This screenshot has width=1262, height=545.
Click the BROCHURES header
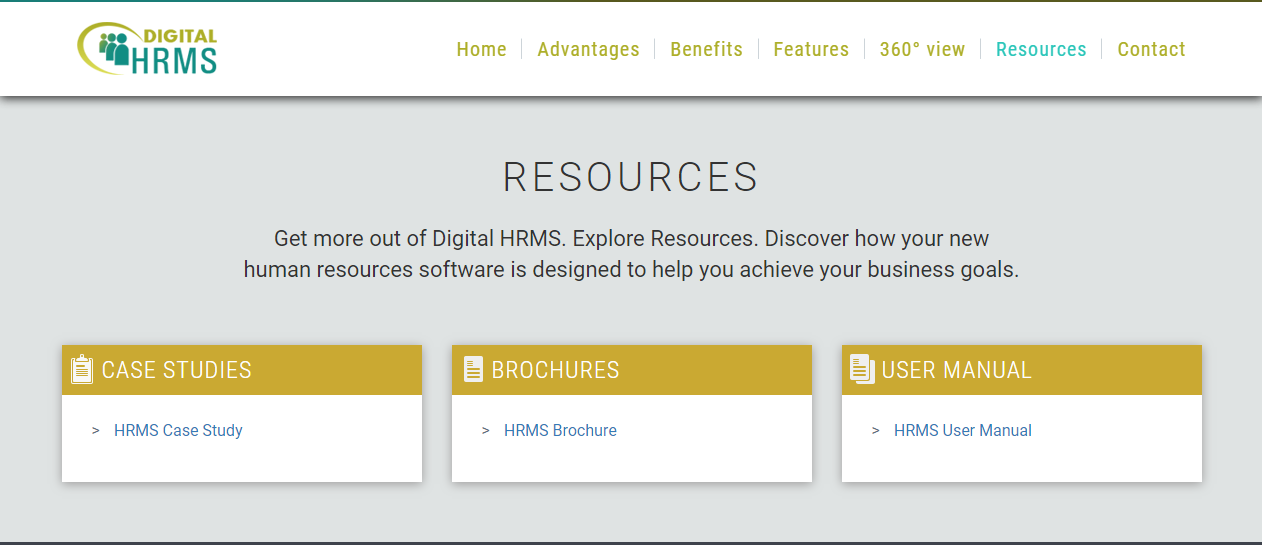pyautogui.click(x=632, y=370)
